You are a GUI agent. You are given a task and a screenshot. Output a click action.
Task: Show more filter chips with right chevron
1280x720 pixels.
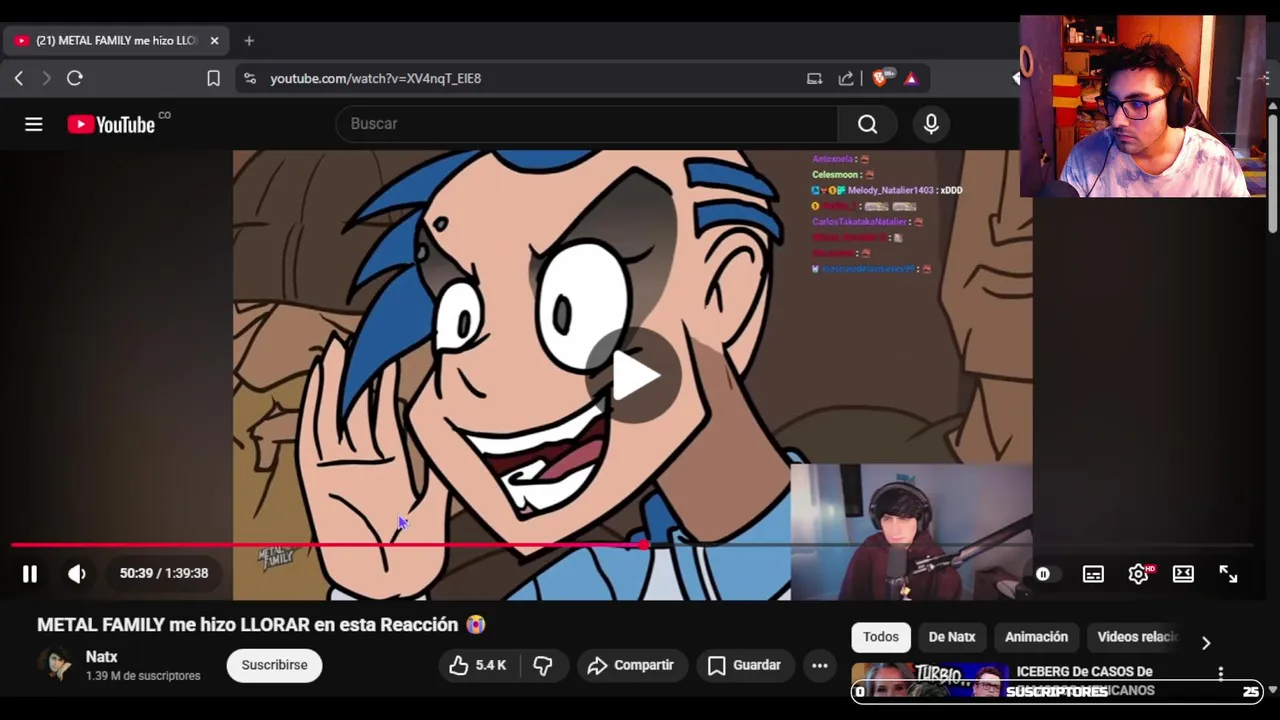pos(1206,643)
